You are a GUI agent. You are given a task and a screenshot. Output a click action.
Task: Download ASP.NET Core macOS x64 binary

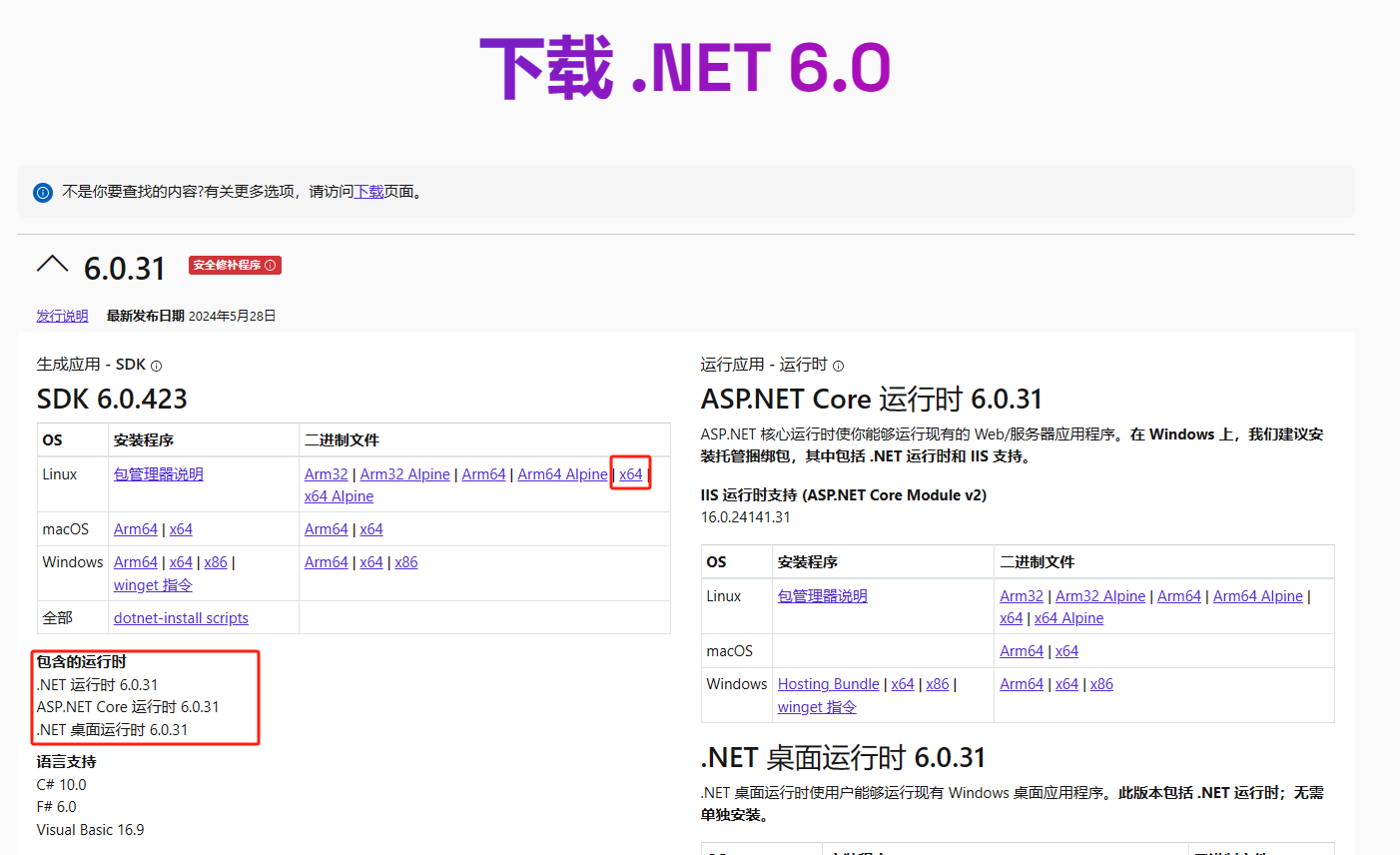(x=1066, y=651)
